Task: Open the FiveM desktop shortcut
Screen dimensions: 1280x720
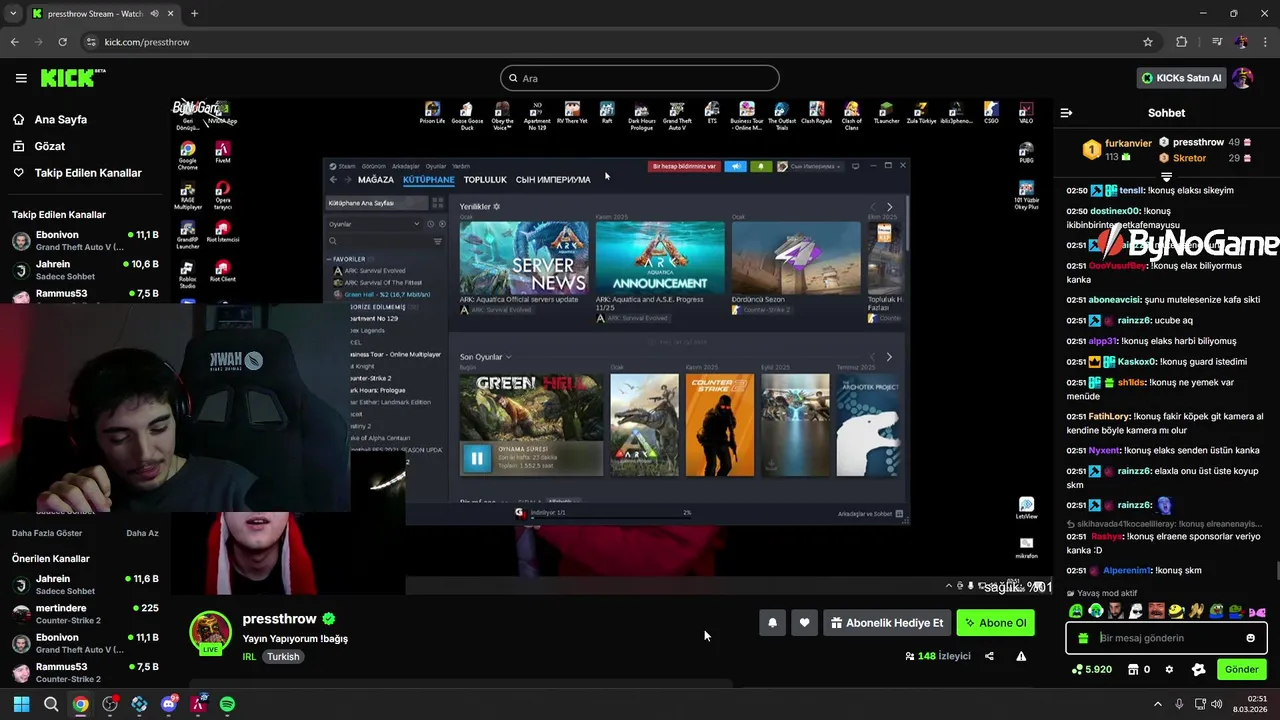Action: point(222,152)
